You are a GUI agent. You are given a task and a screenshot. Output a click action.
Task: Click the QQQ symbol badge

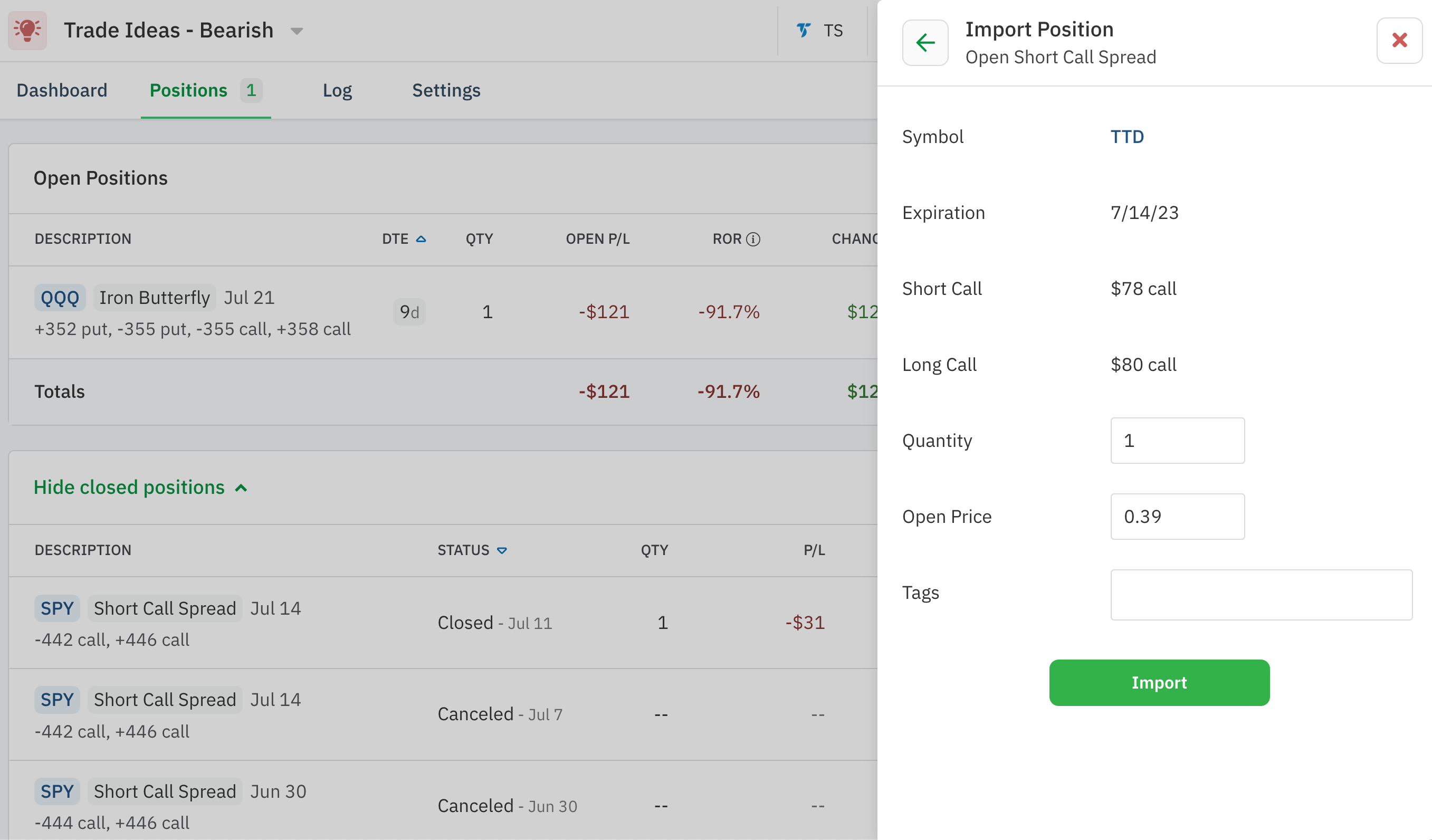point(60,298)
